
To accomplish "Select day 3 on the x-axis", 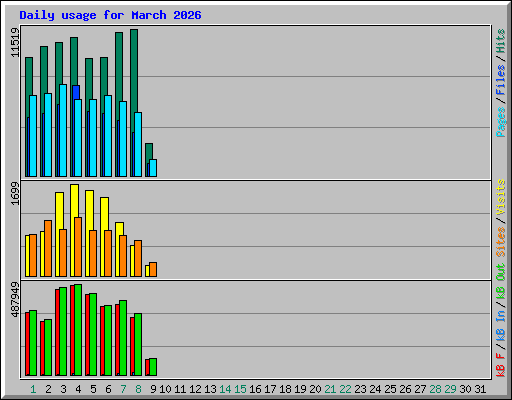I will [63, 389].
